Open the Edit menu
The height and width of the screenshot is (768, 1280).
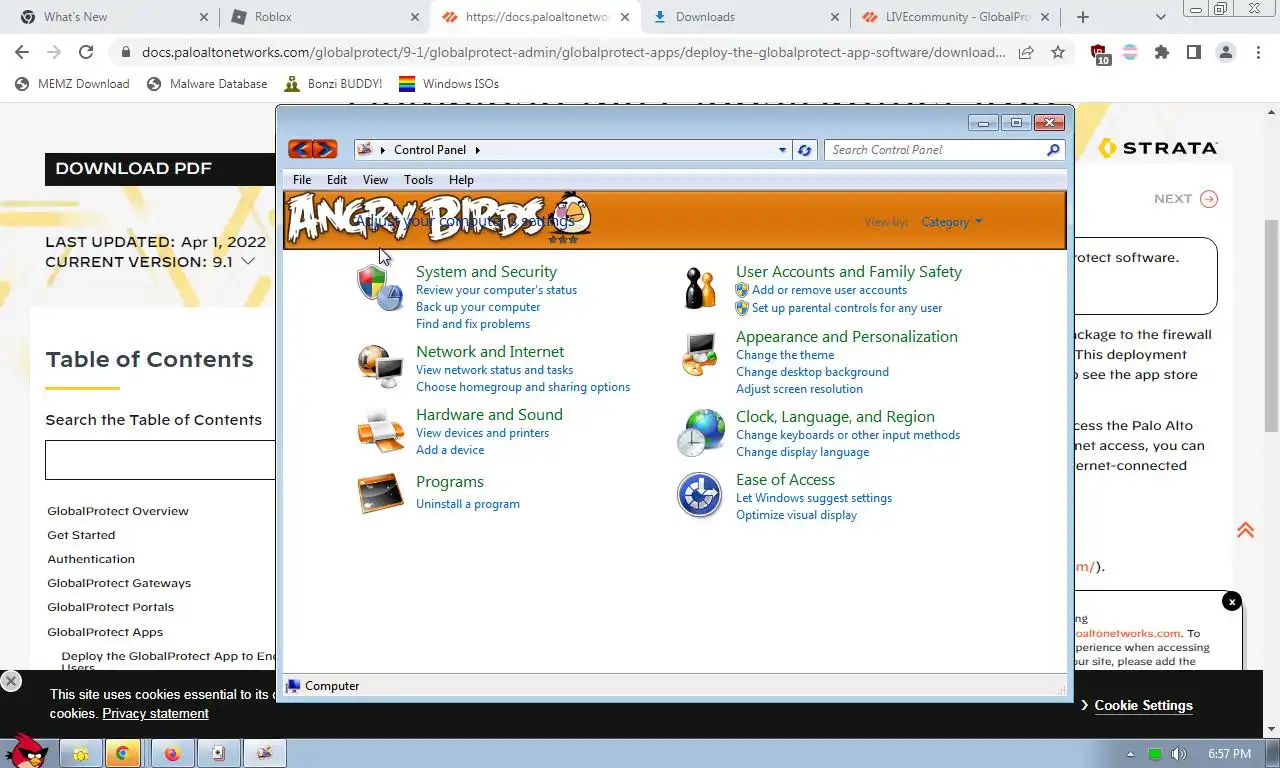point(337,180)
